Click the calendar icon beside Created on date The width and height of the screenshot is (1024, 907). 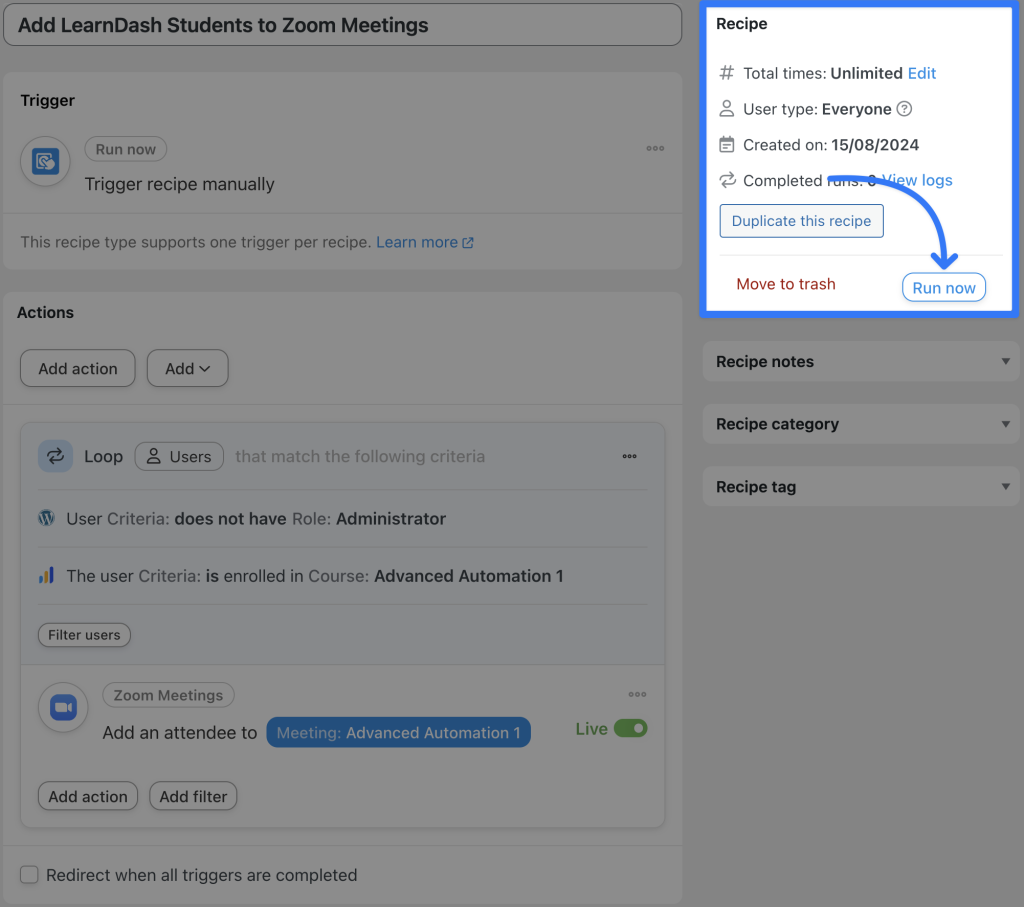725,144
